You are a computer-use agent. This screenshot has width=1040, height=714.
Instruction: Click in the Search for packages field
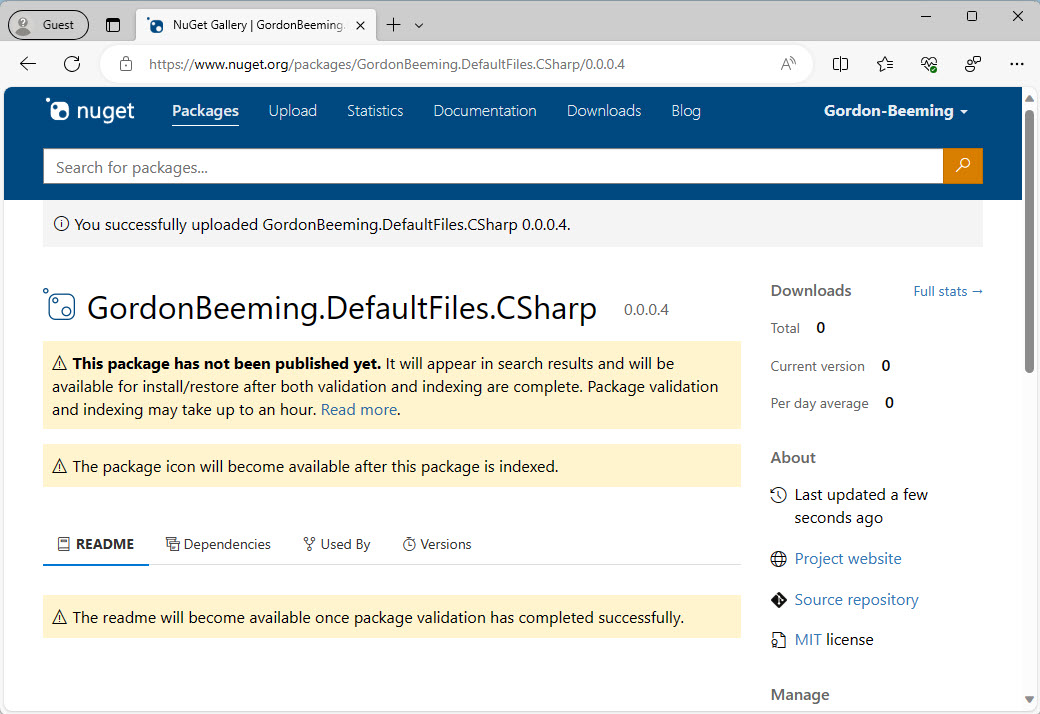tap(493, 167)
